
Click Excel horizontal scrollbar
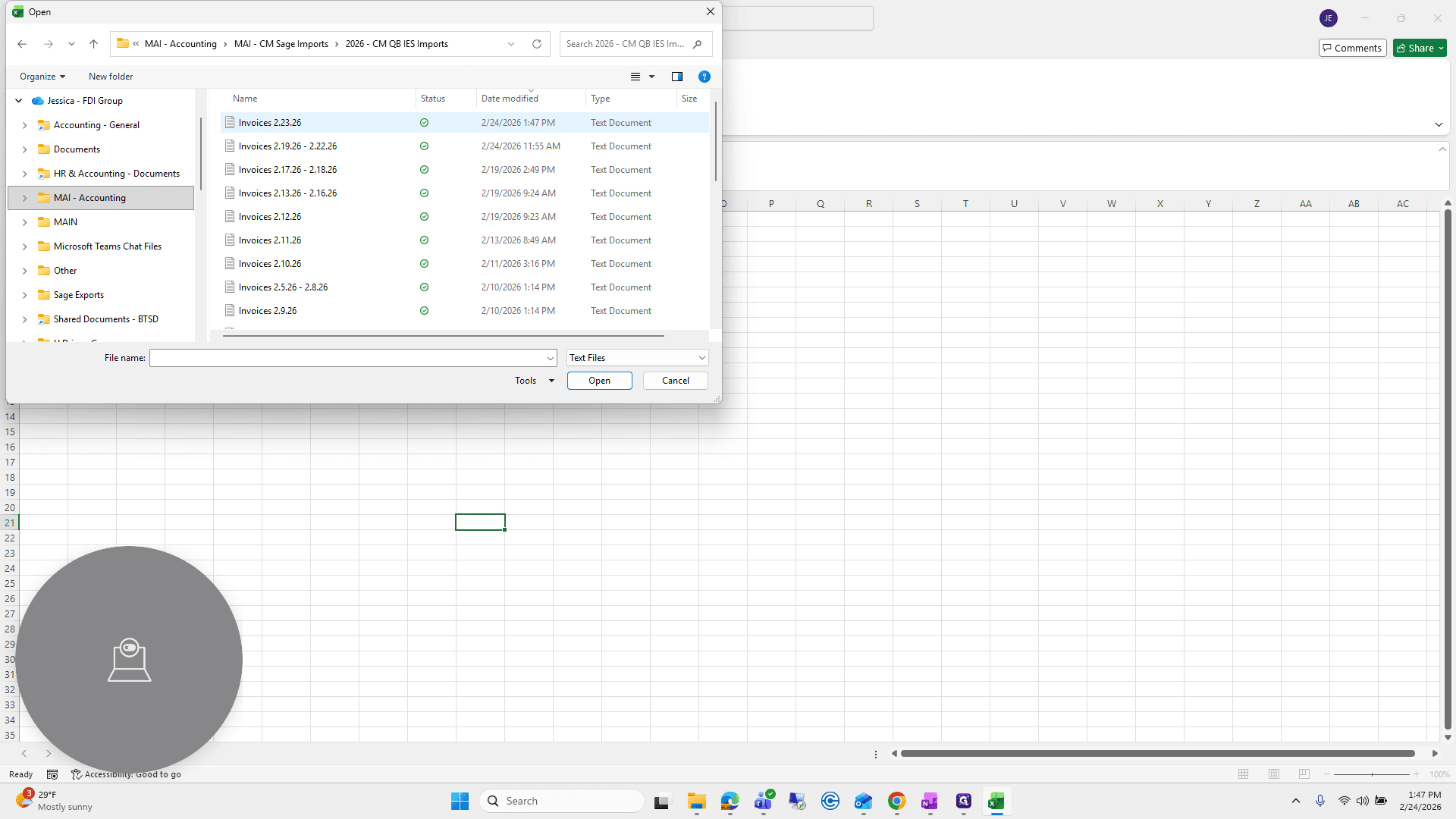click(1157, 753)
